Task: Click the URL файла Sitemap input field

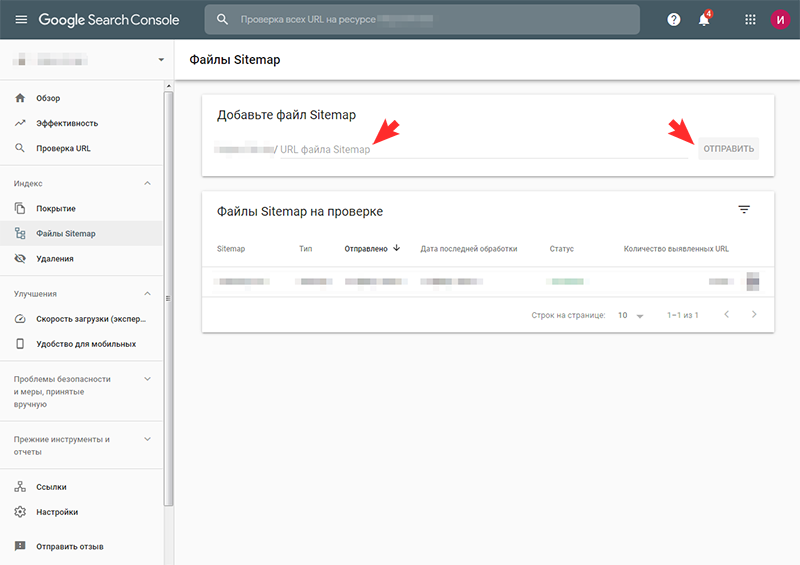Action: coord(480,149)
